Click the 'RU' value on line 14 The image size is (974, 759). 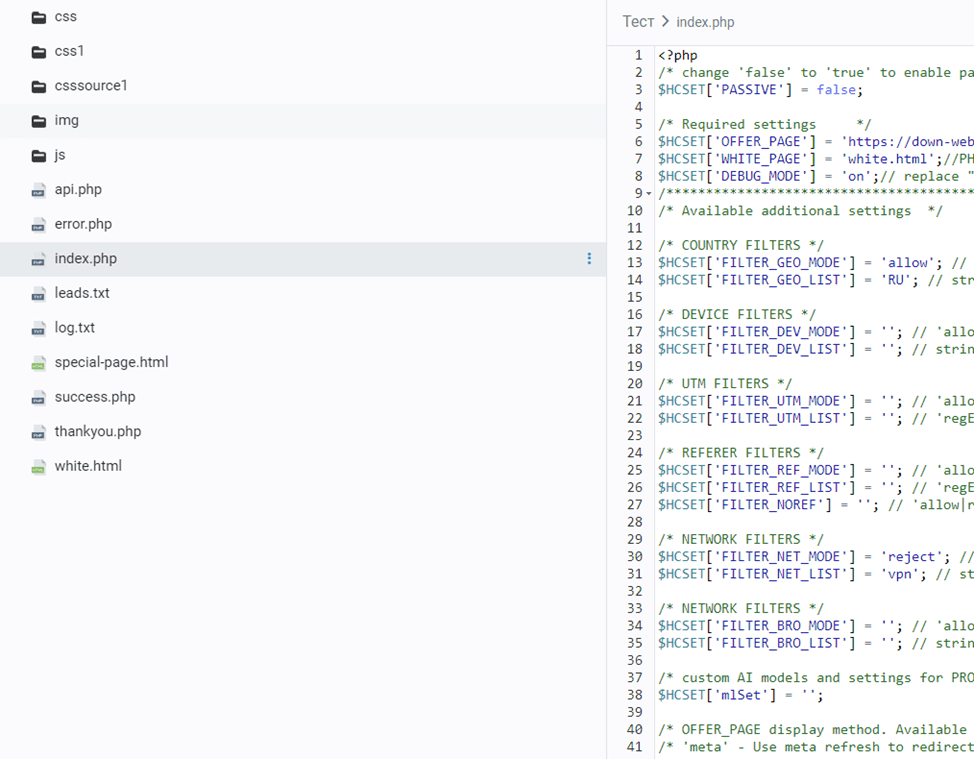[895, 280]
